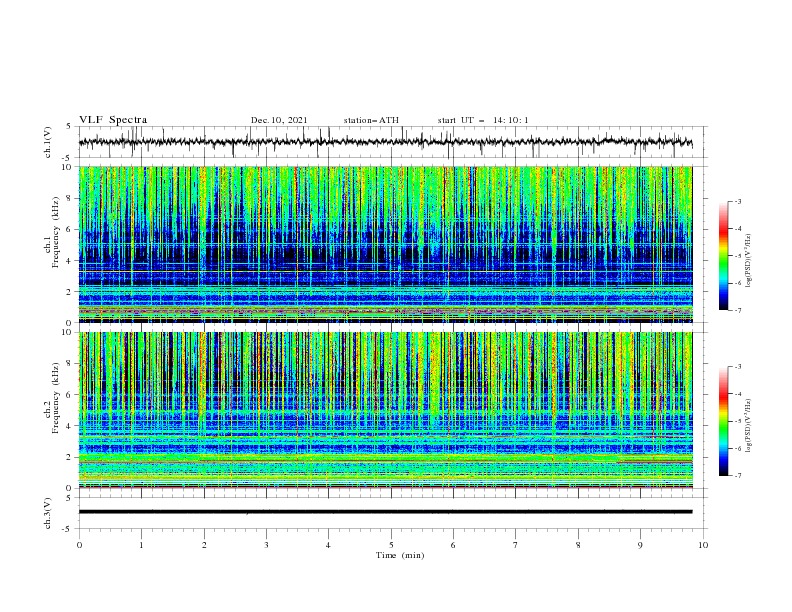Click the "Time (min)" x-axis label
Viewport: 792px width, 612px height.
400,555
